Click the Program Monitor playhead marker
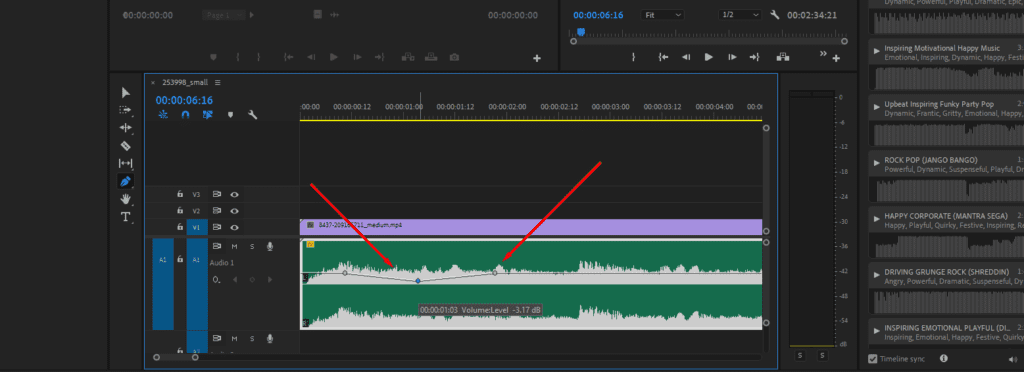 pyautogui.click(x=581, y=32)
